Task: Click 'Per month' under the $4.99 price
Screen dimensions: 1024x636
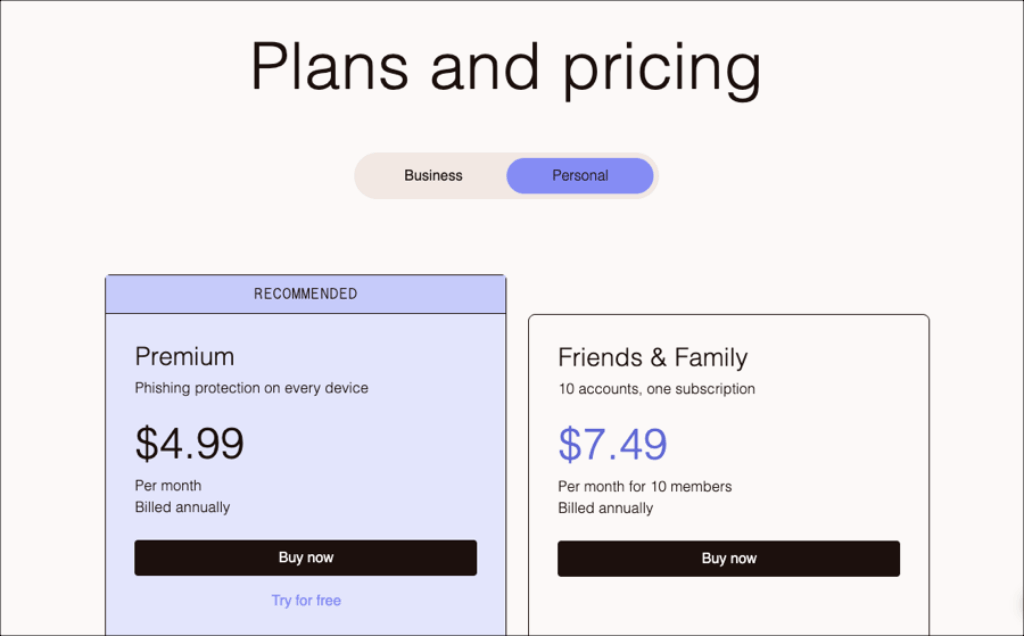Action: (168, 485)
